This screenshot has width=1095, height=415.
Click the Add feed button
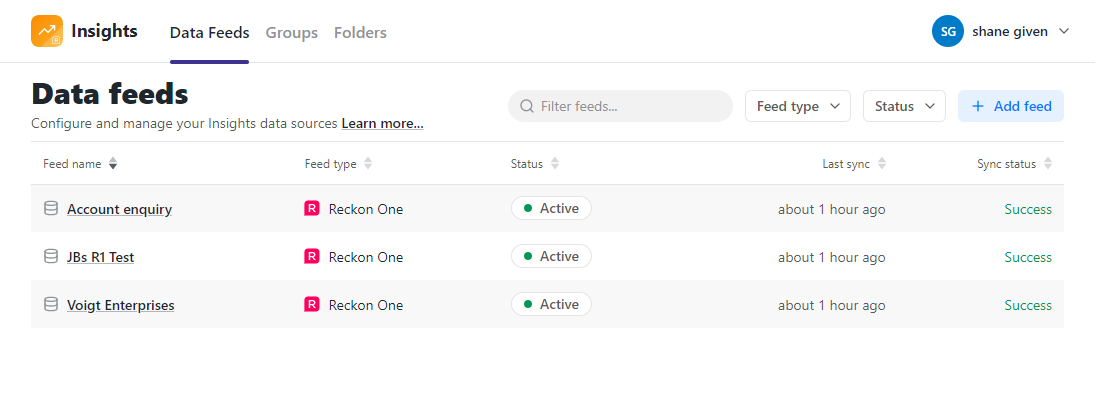1011,106
